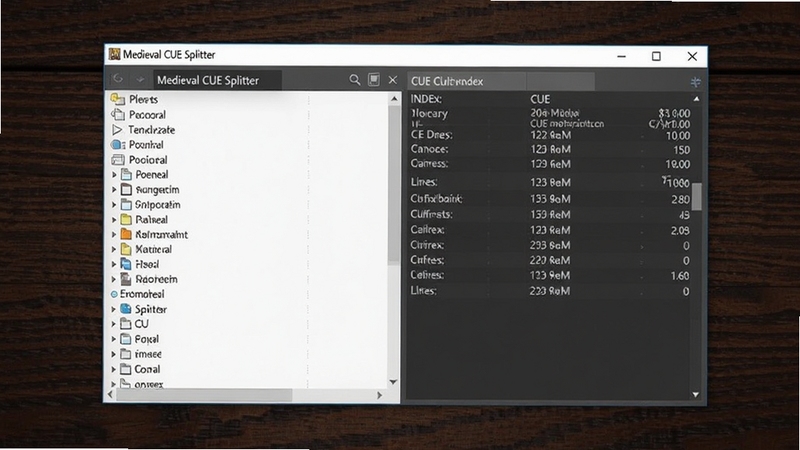Select the Cefires: row
The height and width of the screenshot is (450, 800).
(550, 276)
